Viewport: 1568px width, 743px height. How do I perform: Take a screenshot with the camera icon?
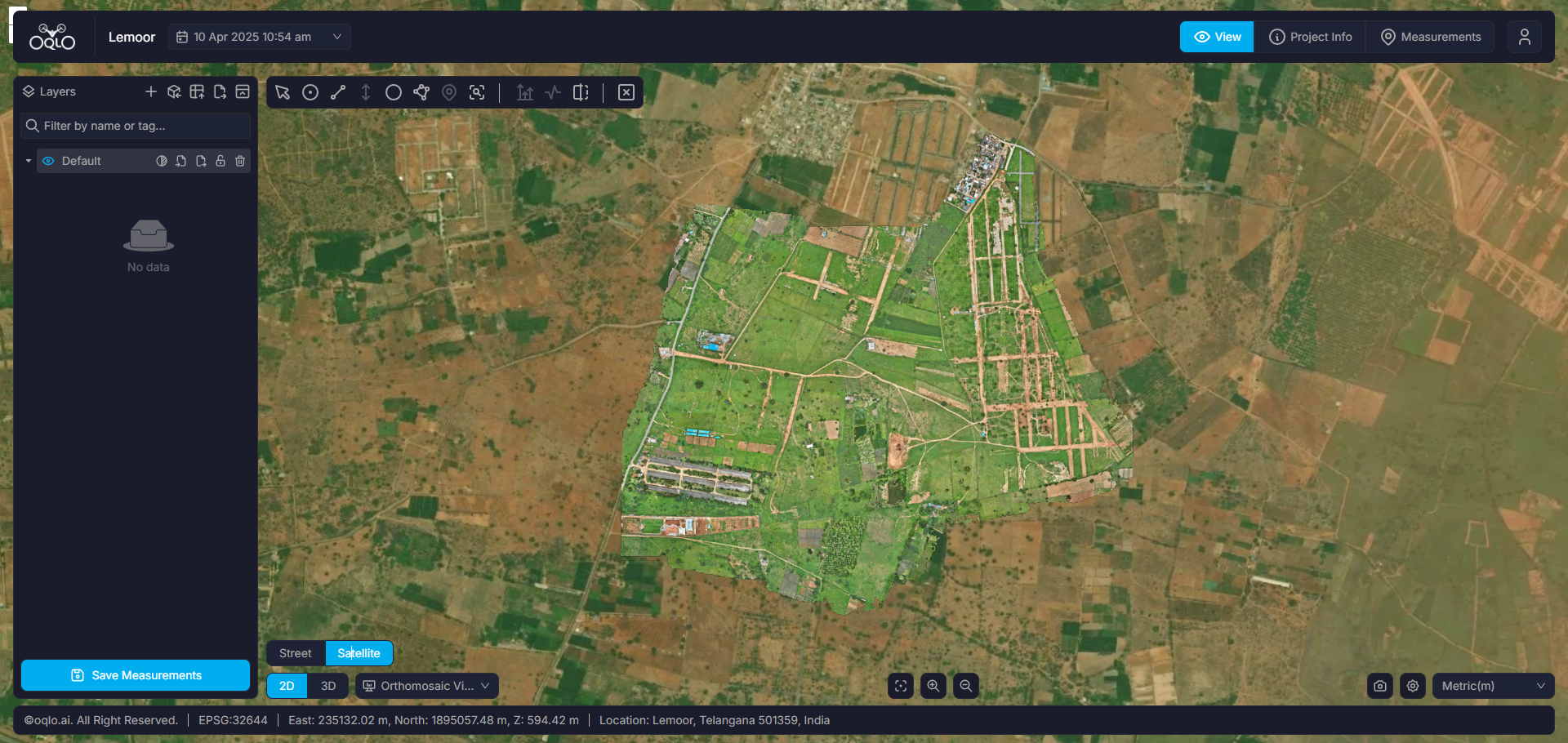pyautogui.click(x=1380, y=686)
